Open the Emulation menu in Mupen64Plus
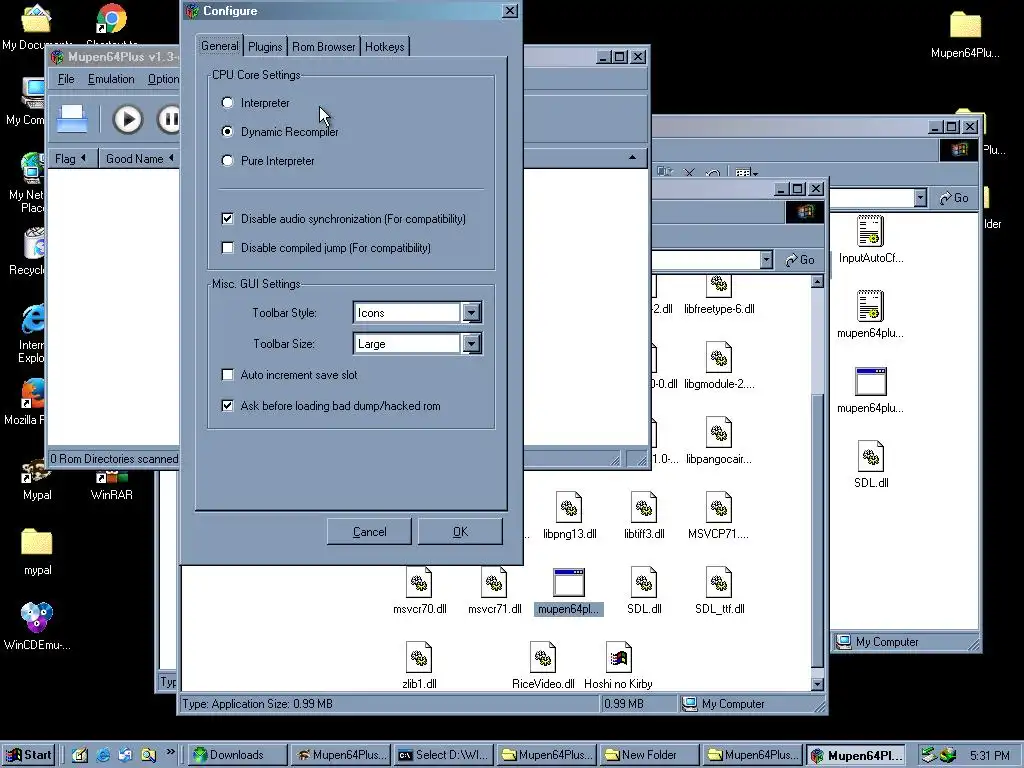The image size is (1024, 768). 111,79
